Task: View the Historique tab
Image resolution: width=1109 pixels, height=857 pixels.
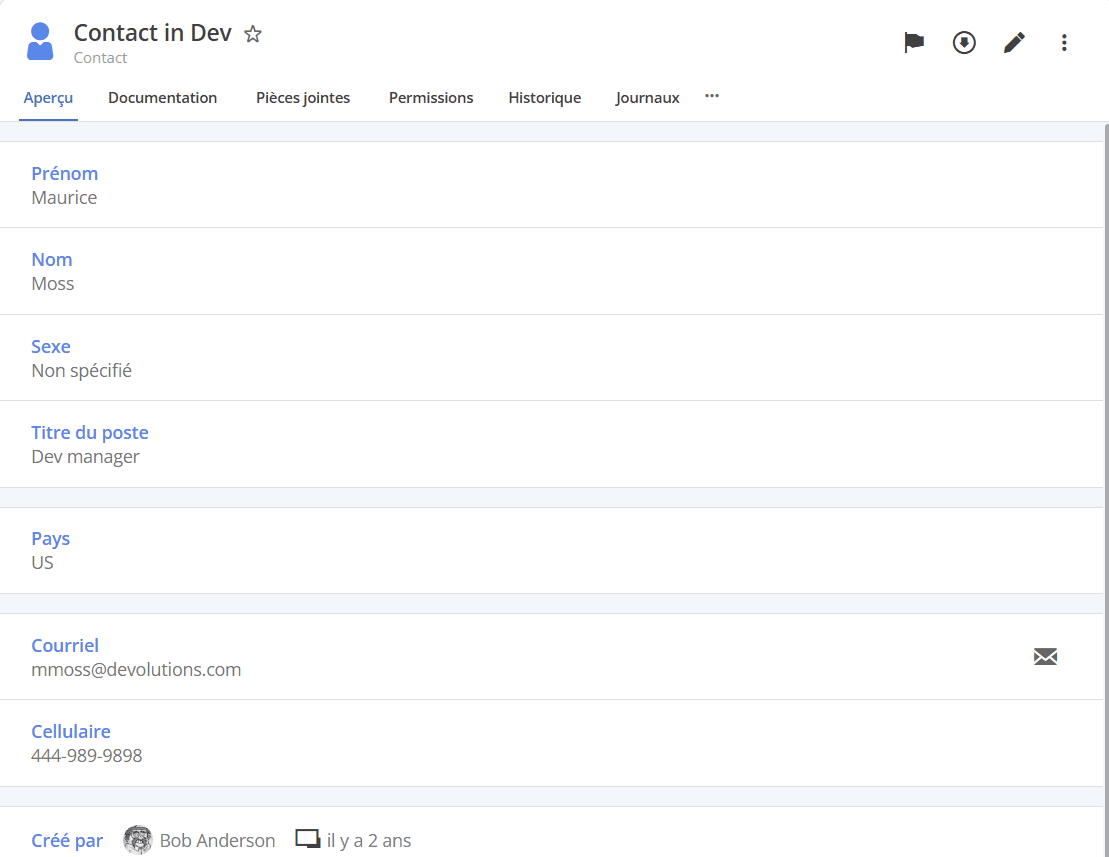Action: pos(544,98)
